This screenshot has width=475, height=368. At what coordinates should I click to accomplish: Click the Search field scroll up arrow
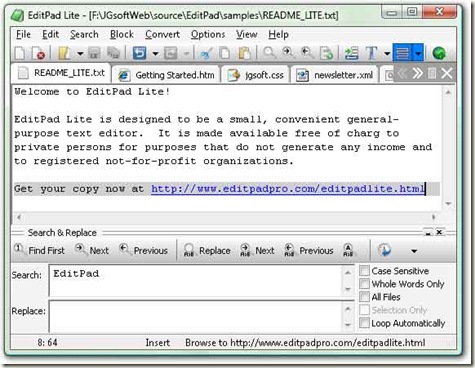click(x=348, y=273)
